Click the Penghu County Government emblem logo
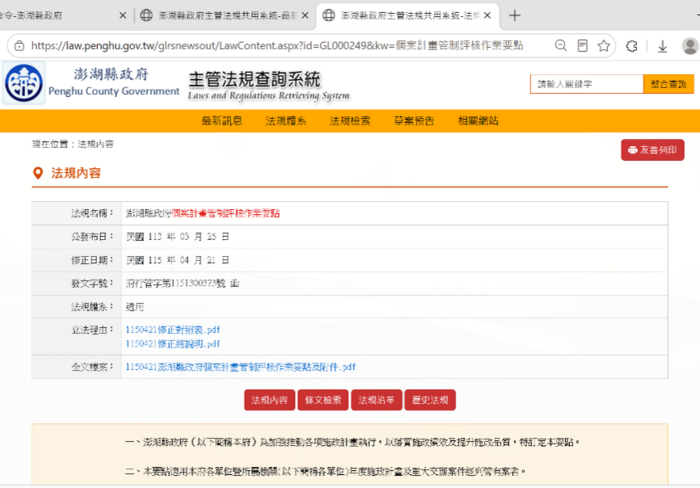The height and width of the screenshot is (488, 700). tap(24, 83)
